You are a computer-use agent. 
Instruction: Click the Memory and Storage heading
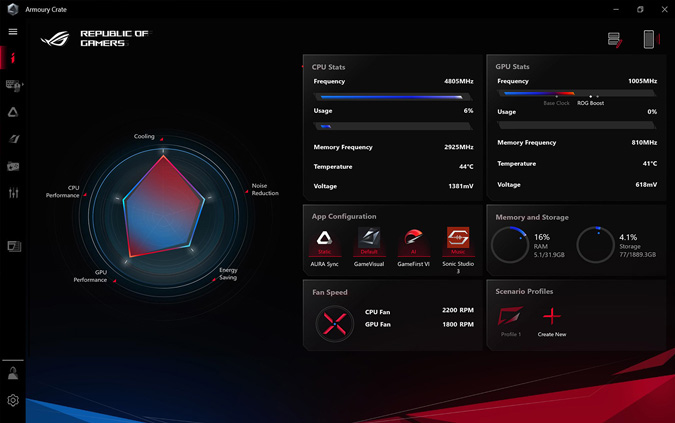click(532, 217)
